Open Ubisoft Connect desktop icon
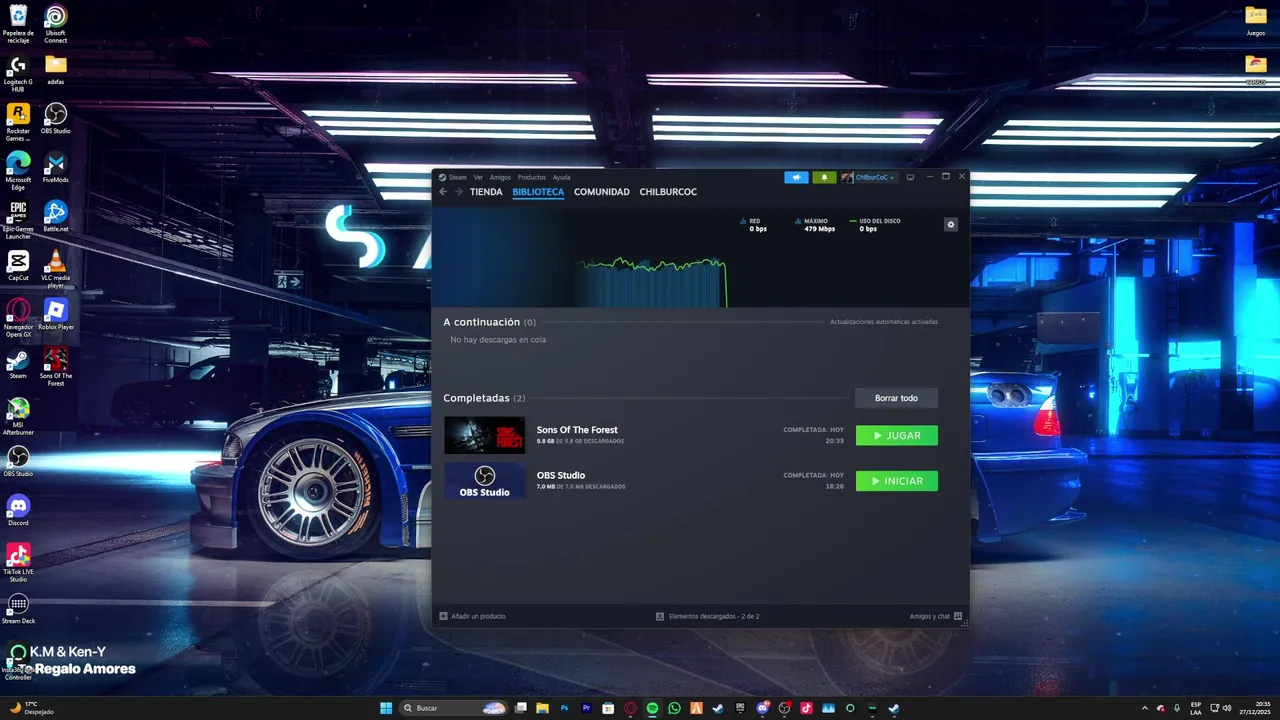This screenshot has width=1280, height=720. pyautogui.click(x=56, y=24)
